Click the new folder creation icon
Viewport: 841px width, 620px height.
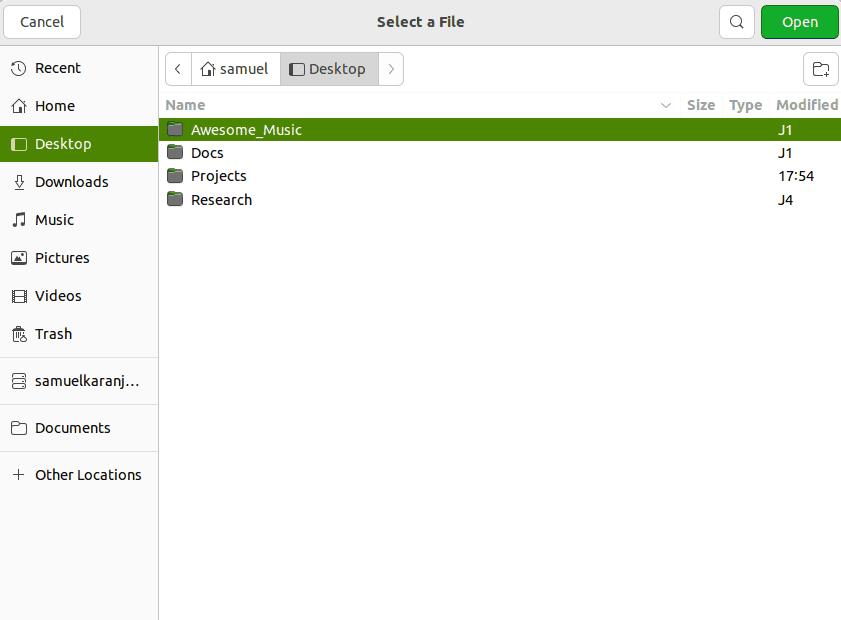(820, 69)
